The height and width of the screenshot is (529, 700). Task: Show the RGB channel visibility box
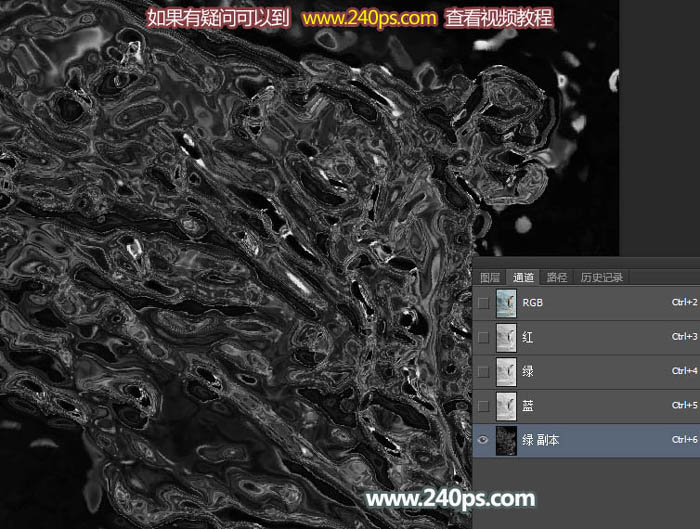pos(483,303)
